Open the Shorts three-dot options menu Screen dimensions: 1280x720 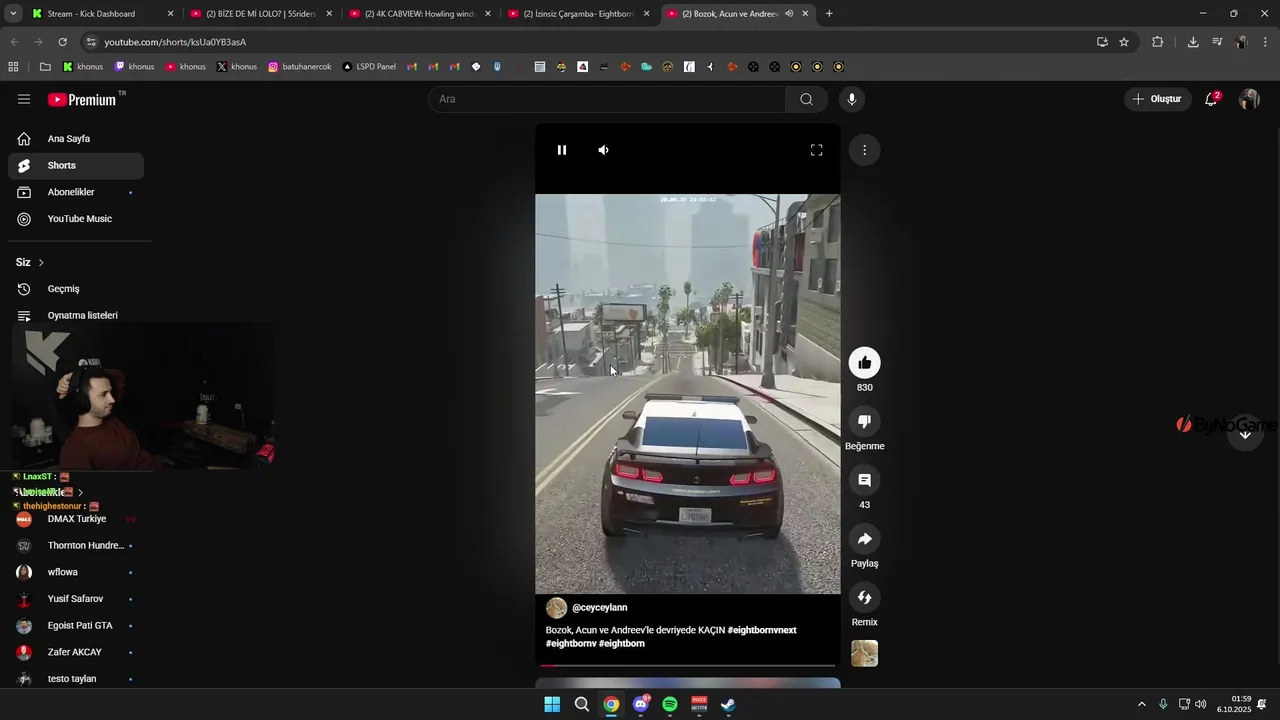click(x=864, y=150)
